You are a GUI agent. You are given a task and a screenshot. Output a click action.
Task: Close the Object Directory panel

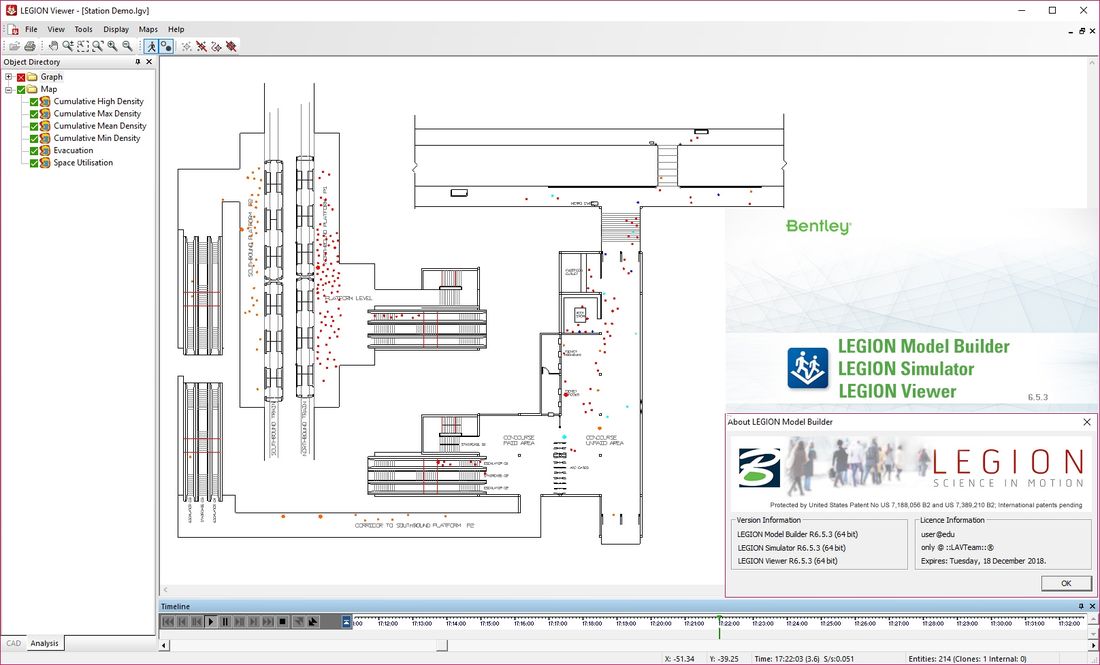tap(149, 62)
